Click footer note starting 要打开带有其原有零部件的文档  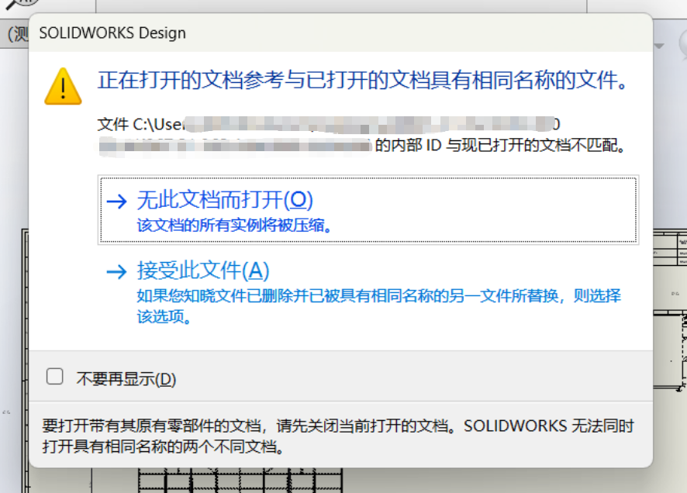point(338,436)
